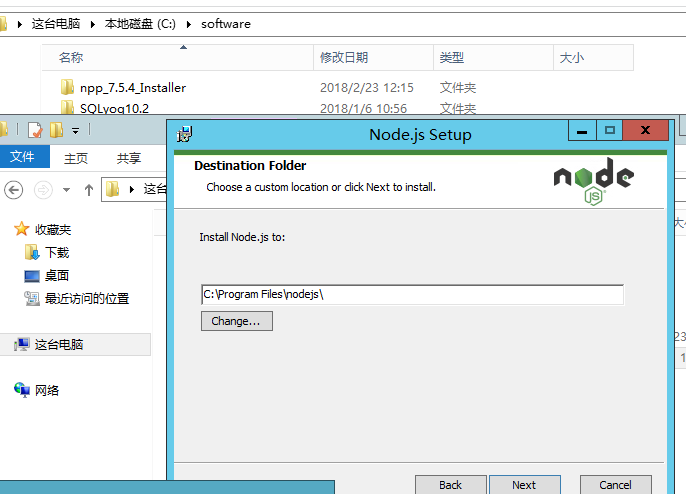Expand breadcrumb arrow in front Explorer address bar
Image resolution: width=686 pixels, height=494 pixels.
pyautogui.click(x=132, y=189)
